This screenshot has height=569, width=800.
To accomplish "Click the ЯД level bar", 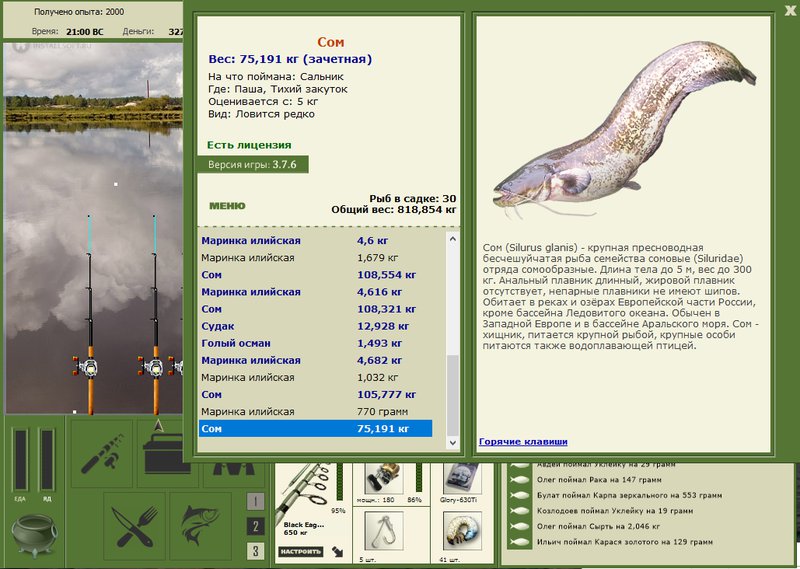I will (47, 459).
